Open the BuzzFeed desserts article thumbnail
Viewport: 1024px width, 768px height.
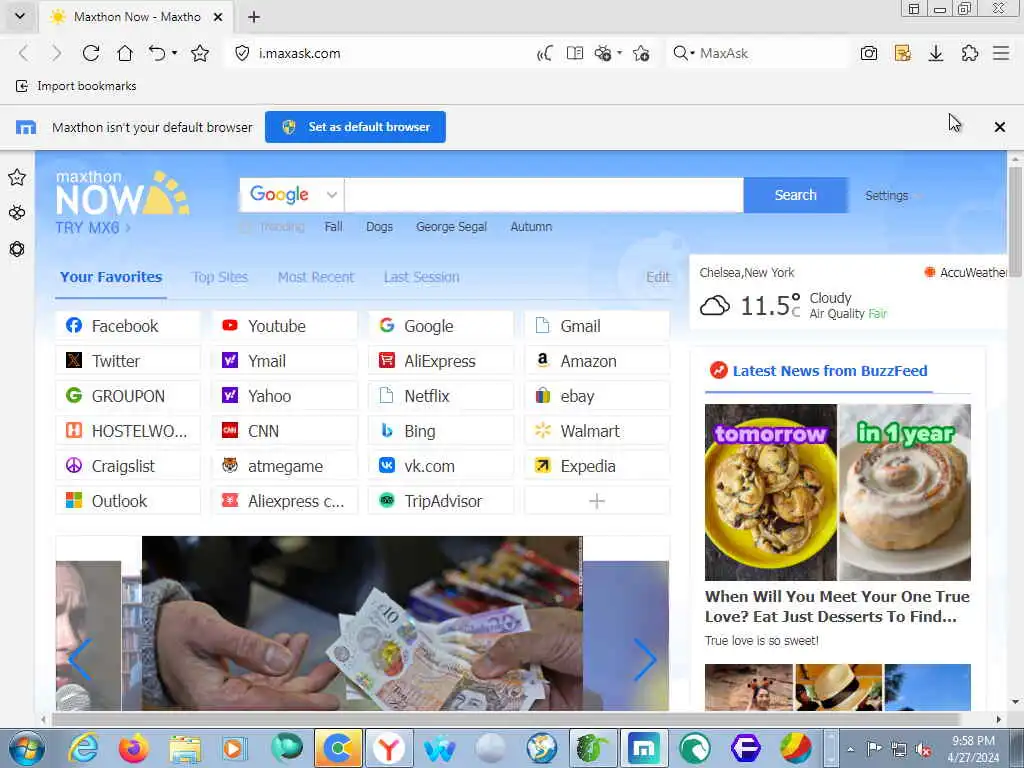pos(837,492)
